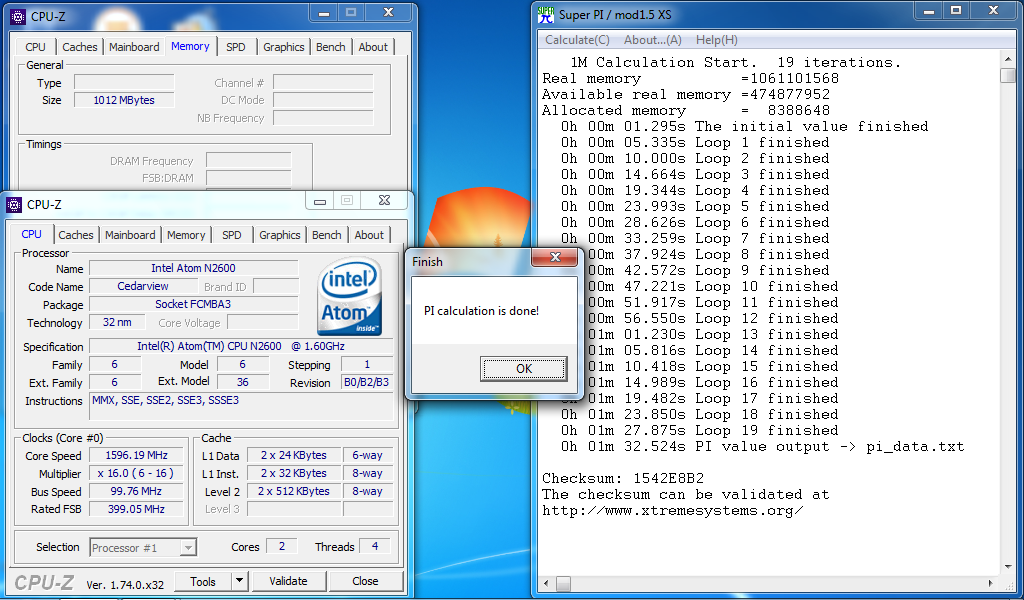Switch to Caches tab in front CPU-Z

pos(76,235)
